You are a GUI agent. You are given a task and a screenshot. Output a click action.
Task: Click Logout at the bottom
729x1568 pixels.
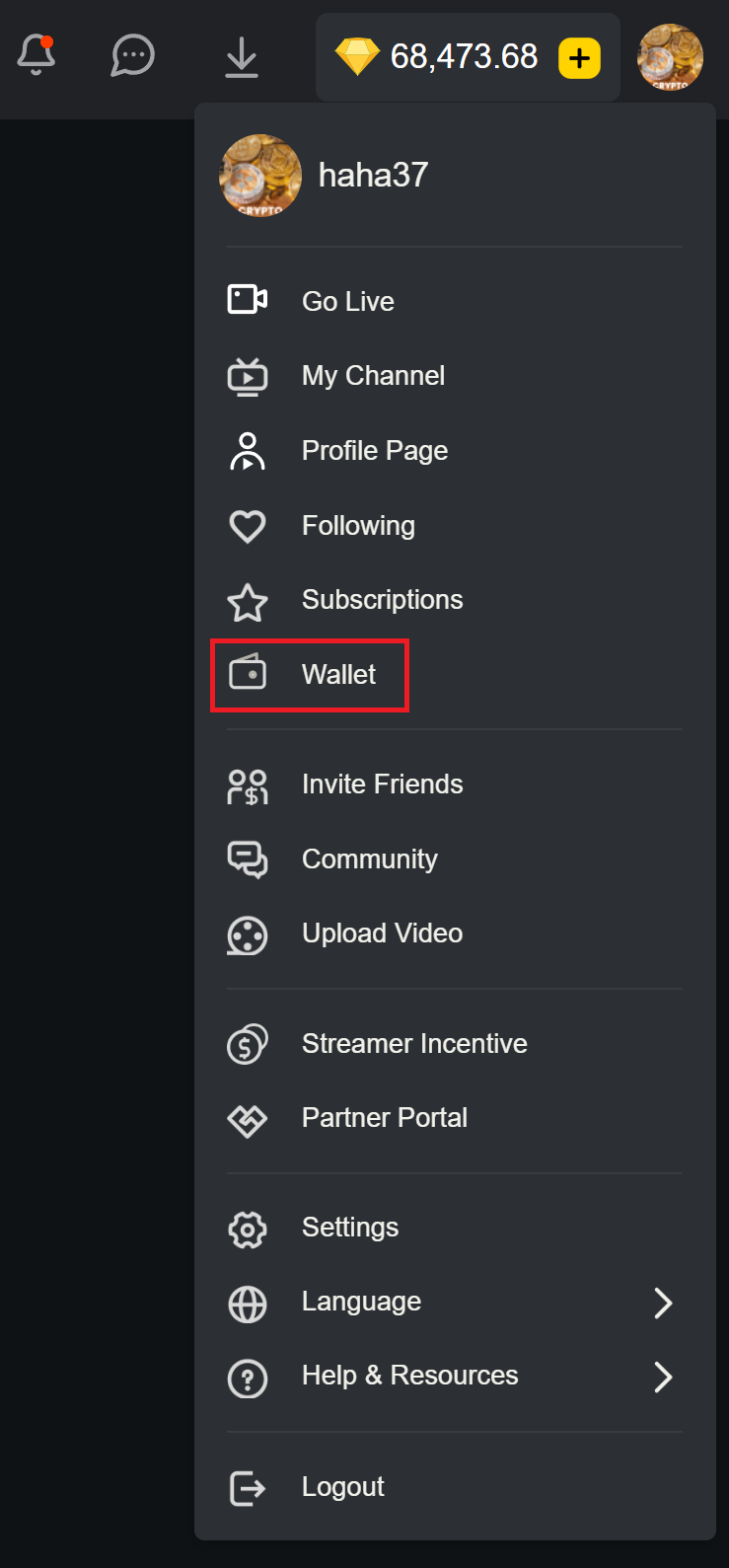click(x=342, y=1486)
